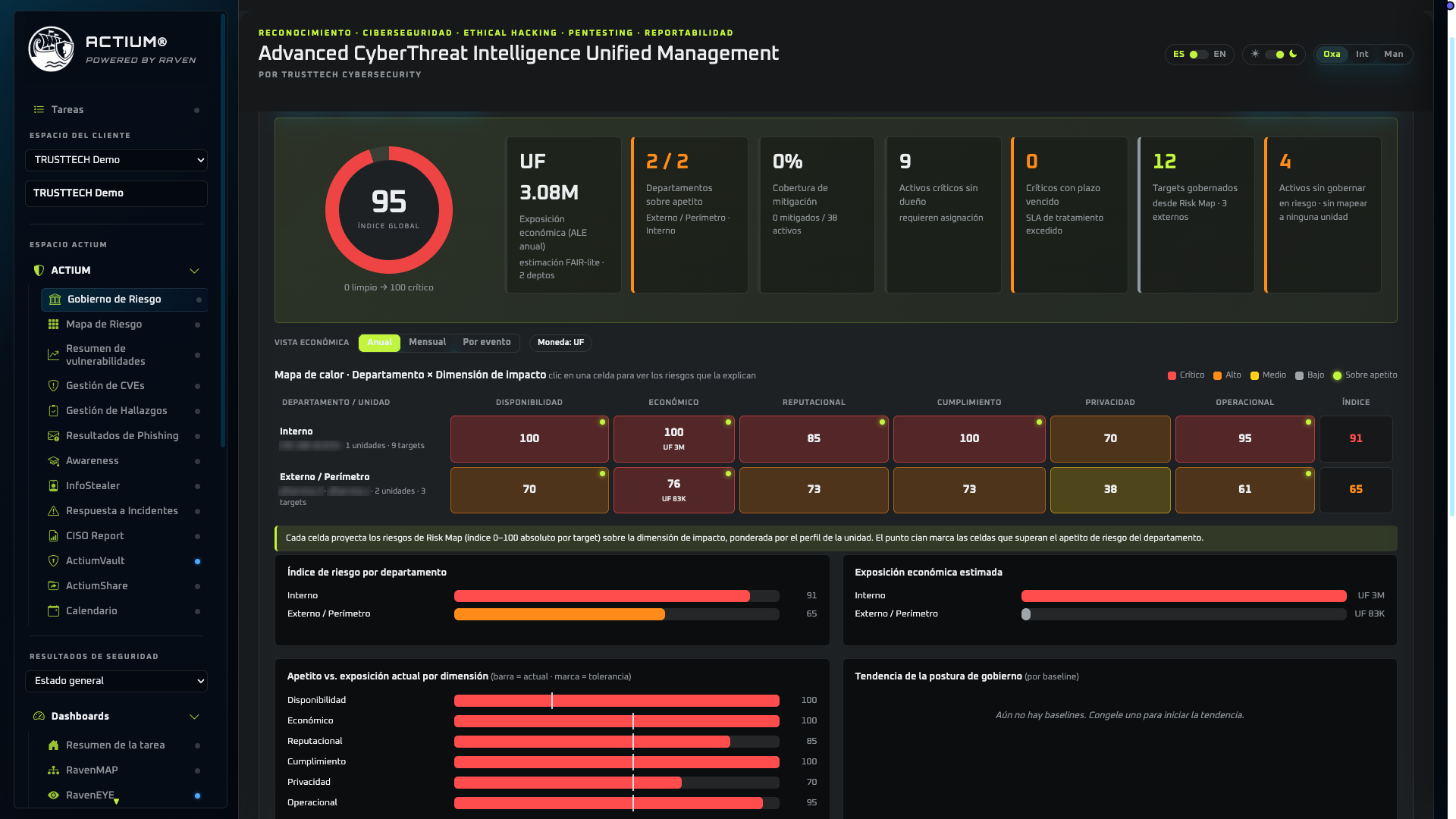This screenshot has height=819, width=1456.
Task: Switch to Por evento view
Action: 487,343
